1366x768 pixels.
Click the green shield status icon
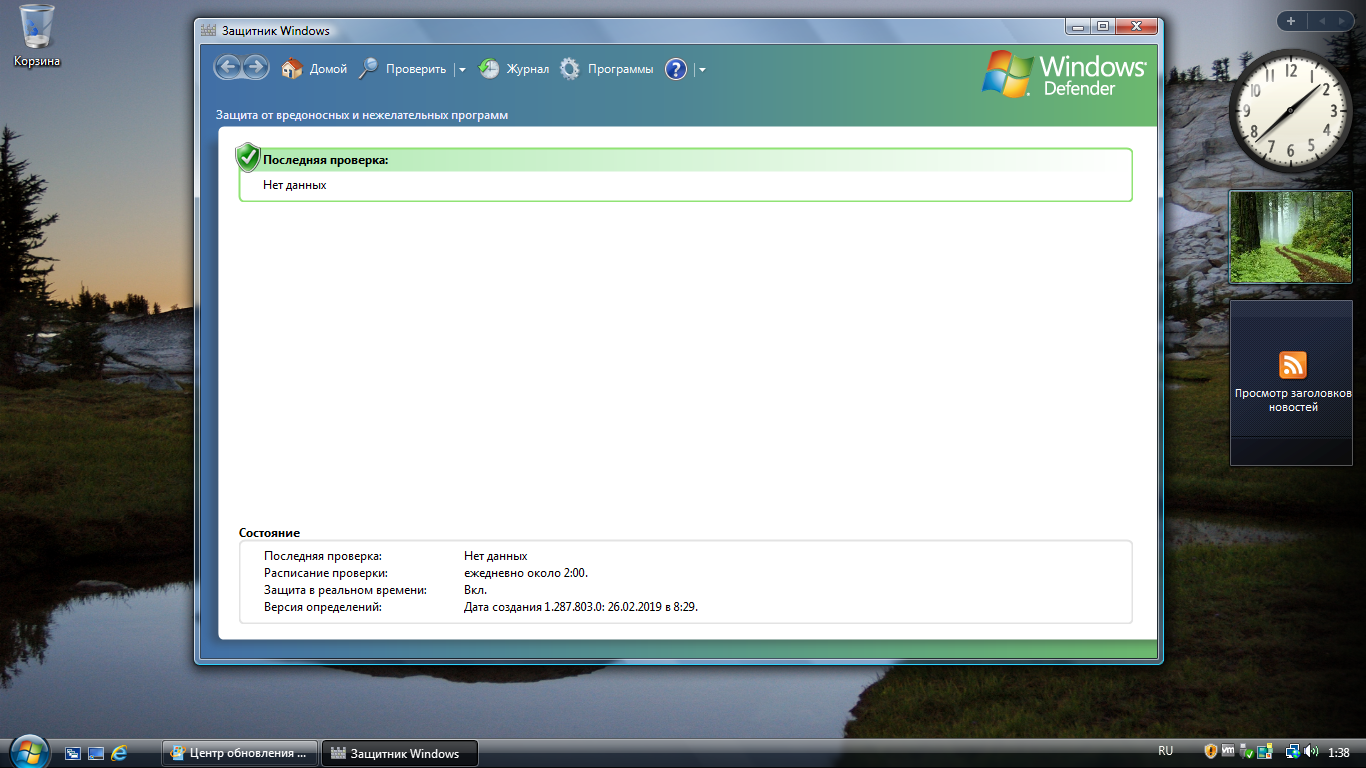(248, 157)
